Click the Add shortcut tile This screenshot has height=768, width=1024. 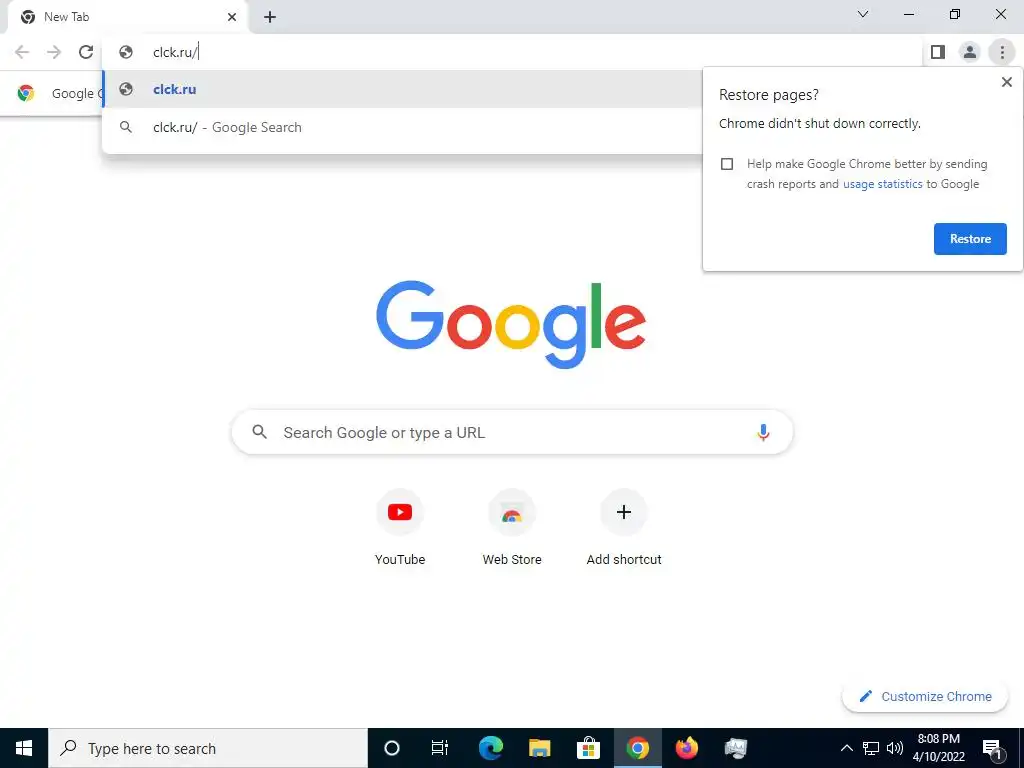(624, 528)
